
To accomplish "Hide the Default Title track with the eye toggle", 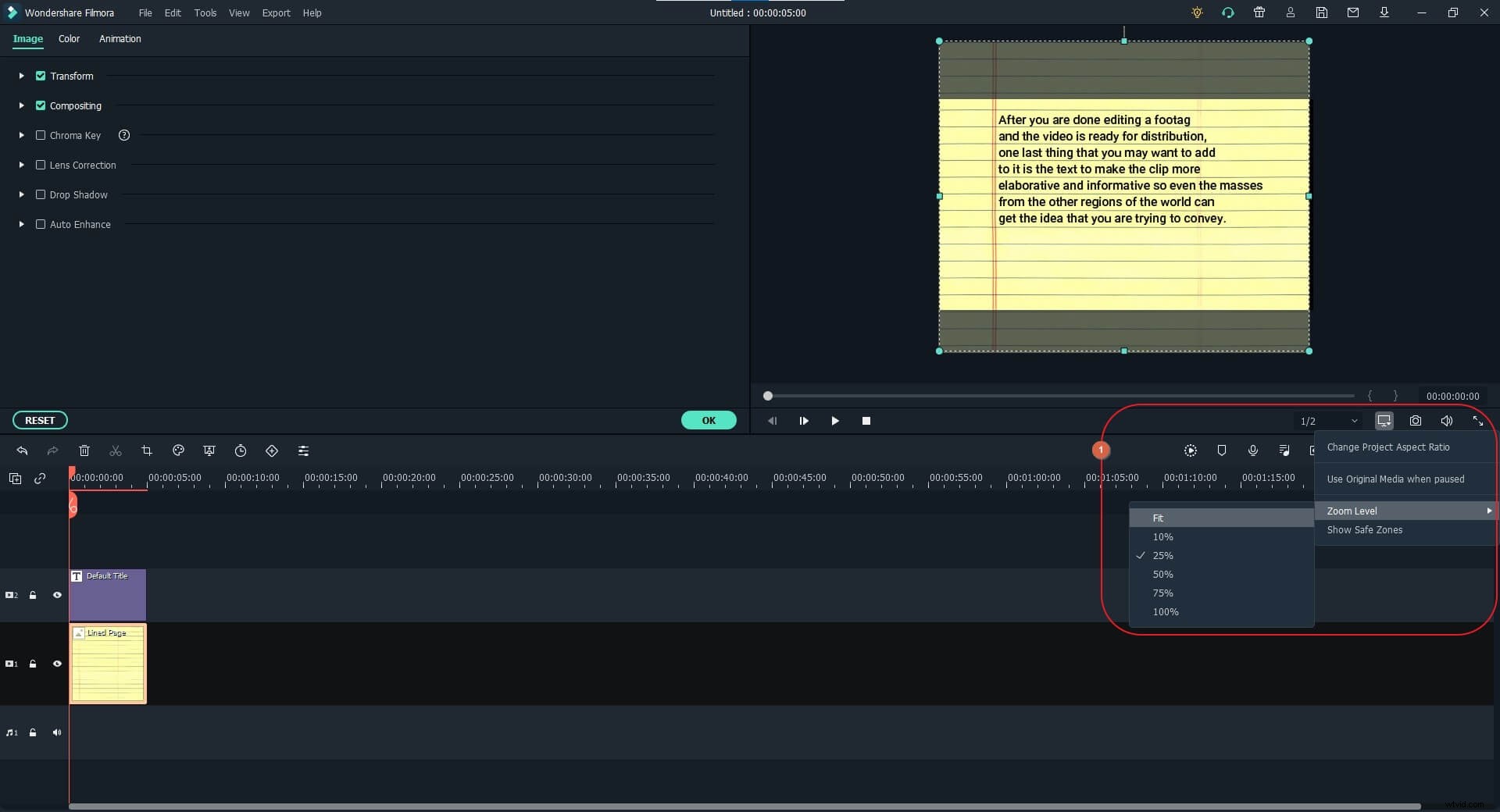I will pos(57,596).
